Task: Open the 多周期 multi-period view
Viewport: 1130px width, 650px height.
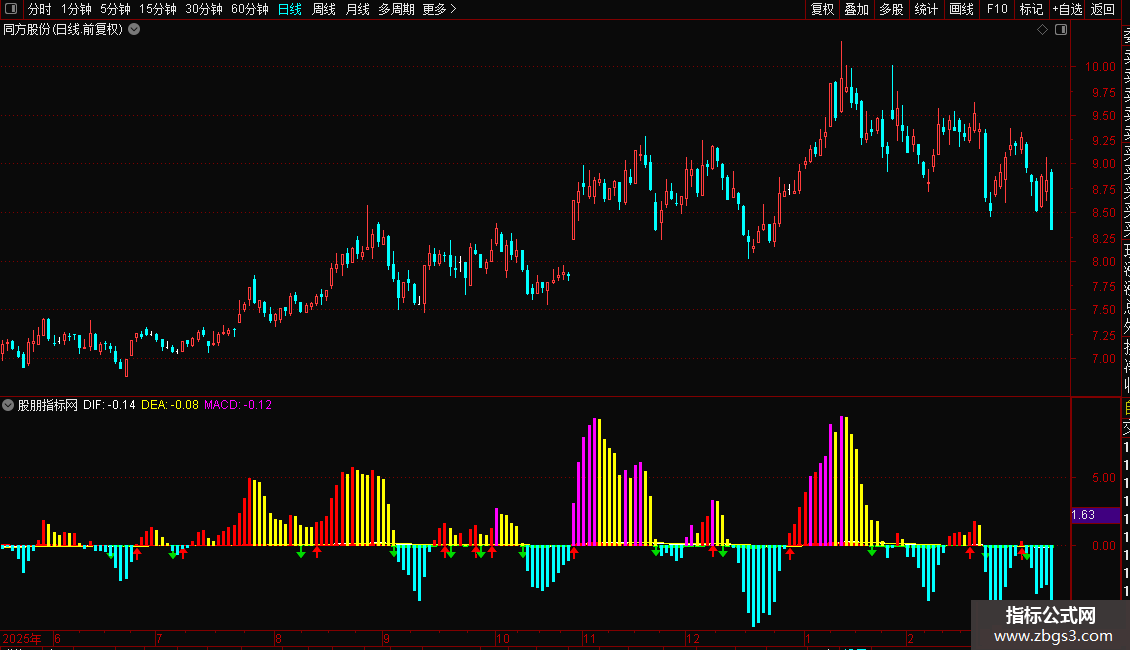Action: [396, 9]
